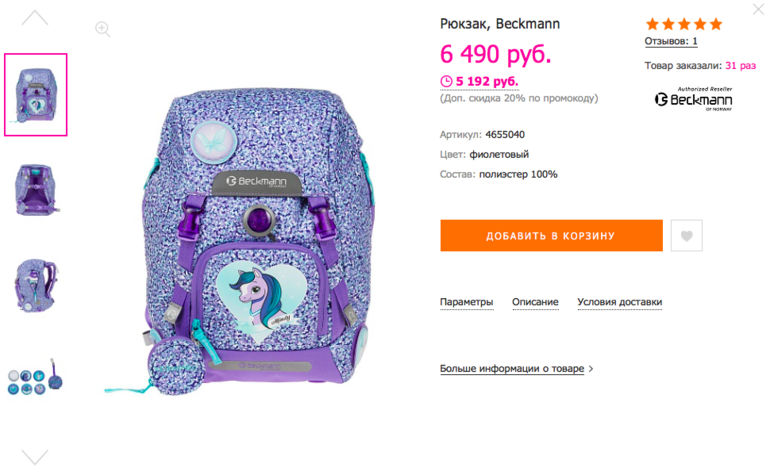Select the side-view backpack thumbnail
The width and height of the screenshot is (770, 475).
(36, 285)
